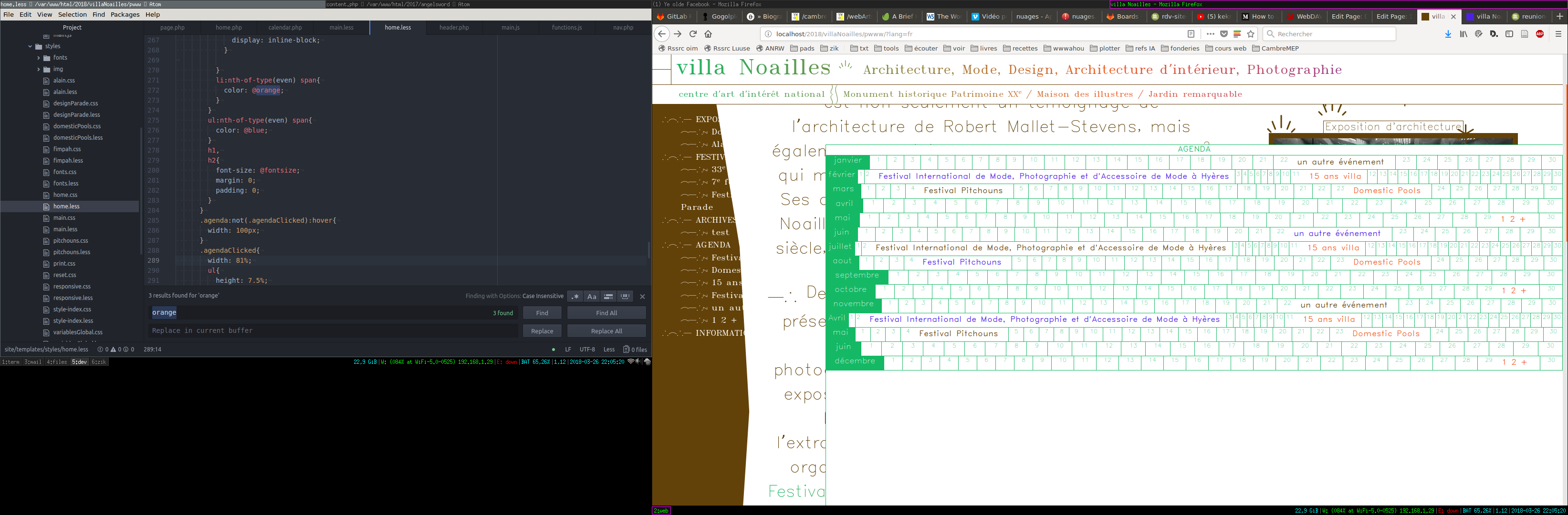Collapse the styles folder

(x=30, y=46)
